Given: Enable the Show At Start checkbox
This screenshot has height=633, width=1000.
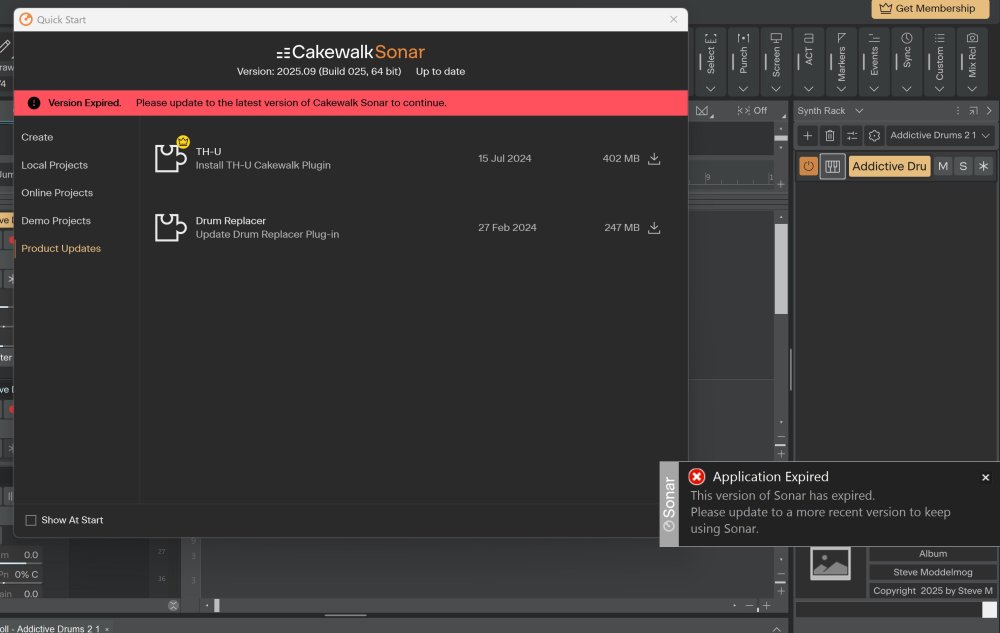Looking at the screenshot, I should point(31,520).
